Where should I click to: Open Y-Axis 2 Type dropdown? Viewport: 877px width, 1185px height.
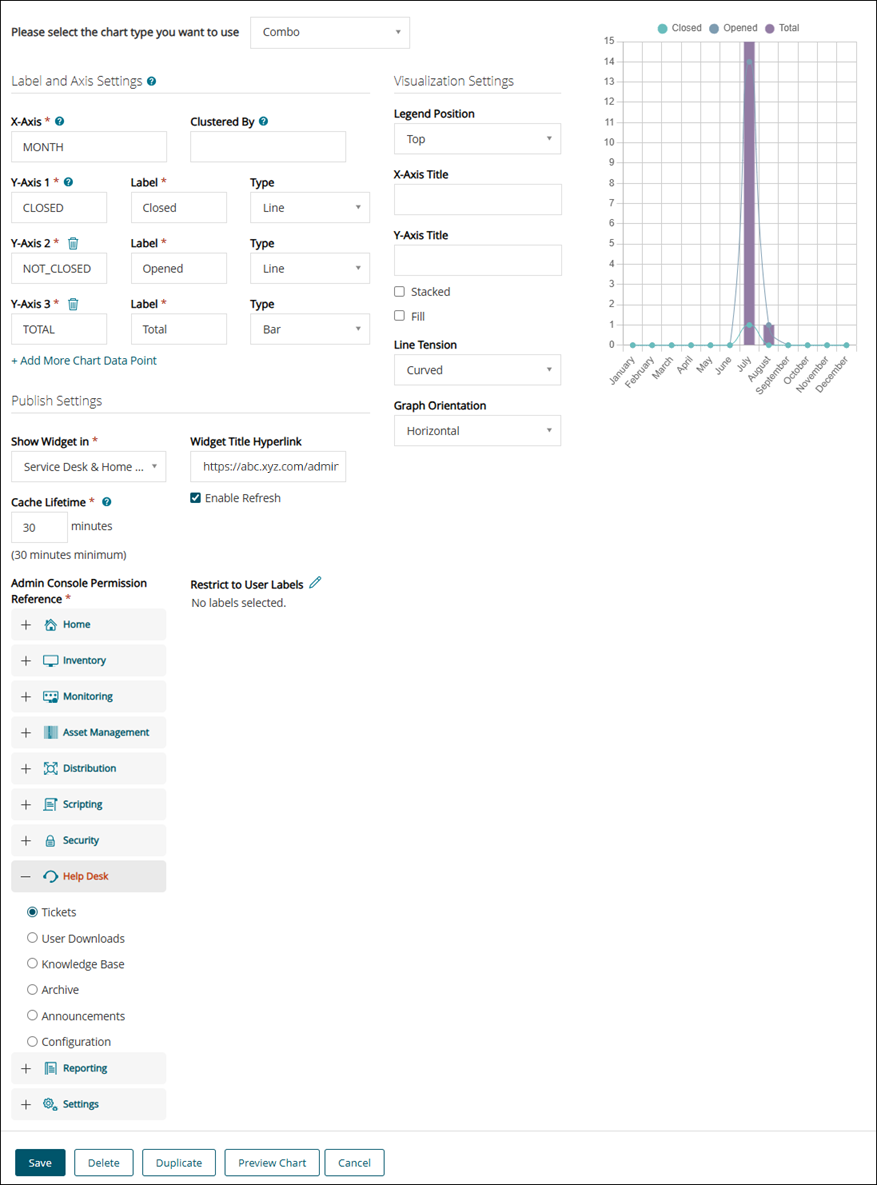(x=310, y=268)
